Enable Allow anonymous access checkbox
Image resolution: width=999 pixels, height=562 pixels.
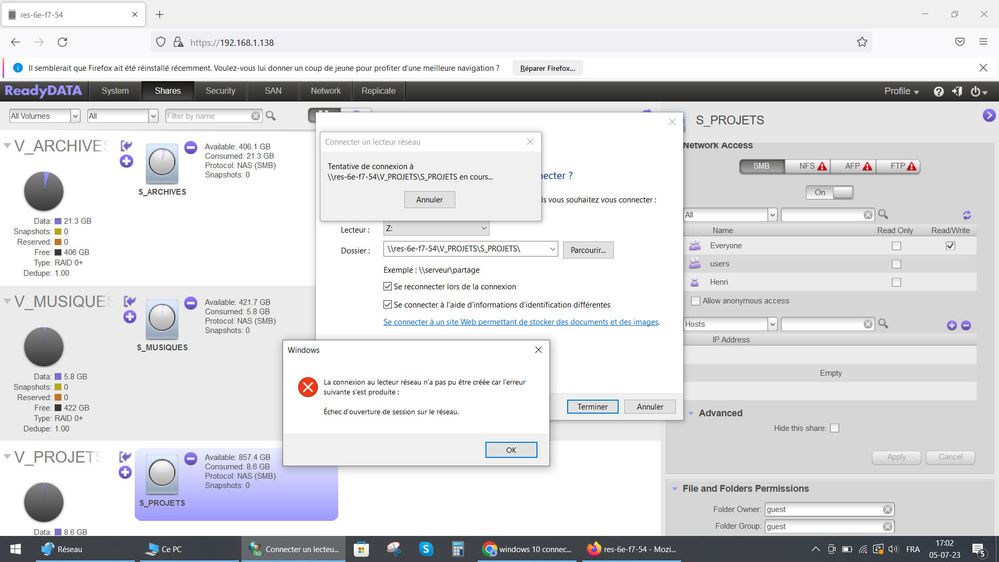(x=696, y=301)
